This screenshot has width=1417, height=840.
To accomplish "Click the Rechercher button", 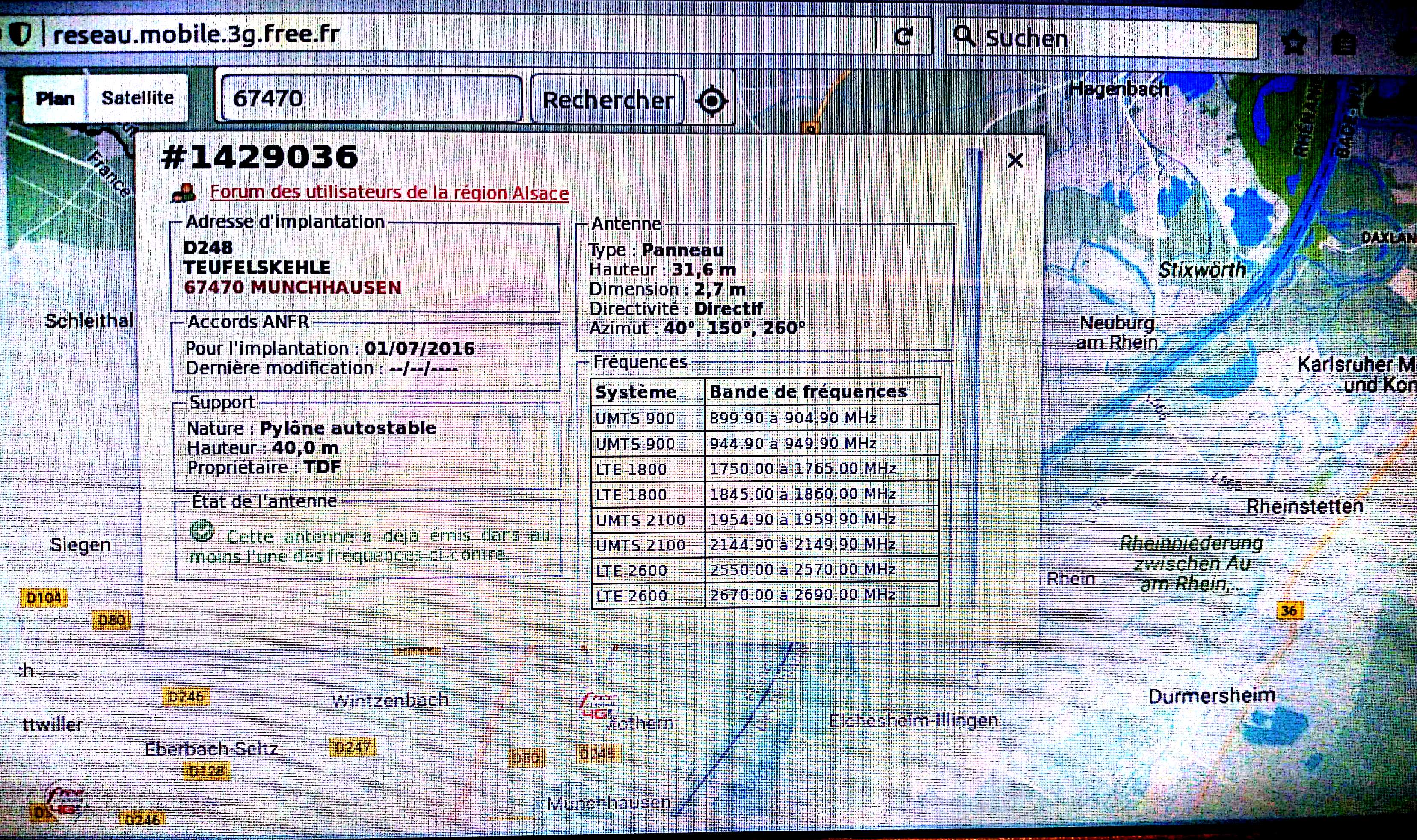I will click(608, 100).
